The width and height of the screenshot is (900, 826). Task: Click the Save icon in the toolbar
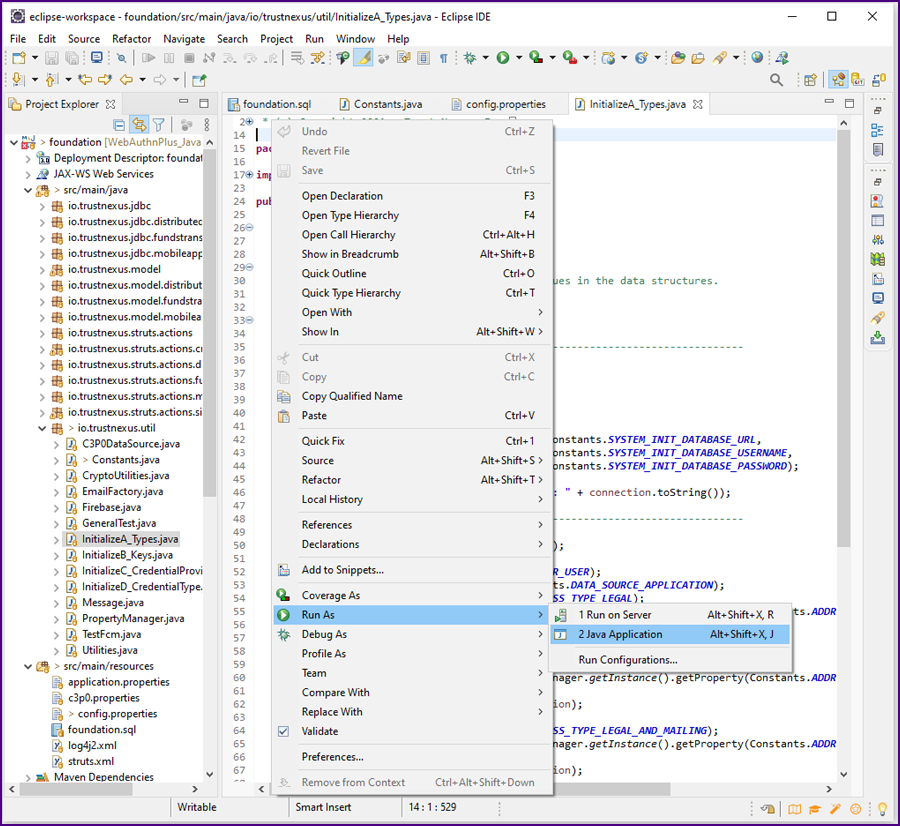click(x=52, y=58)
